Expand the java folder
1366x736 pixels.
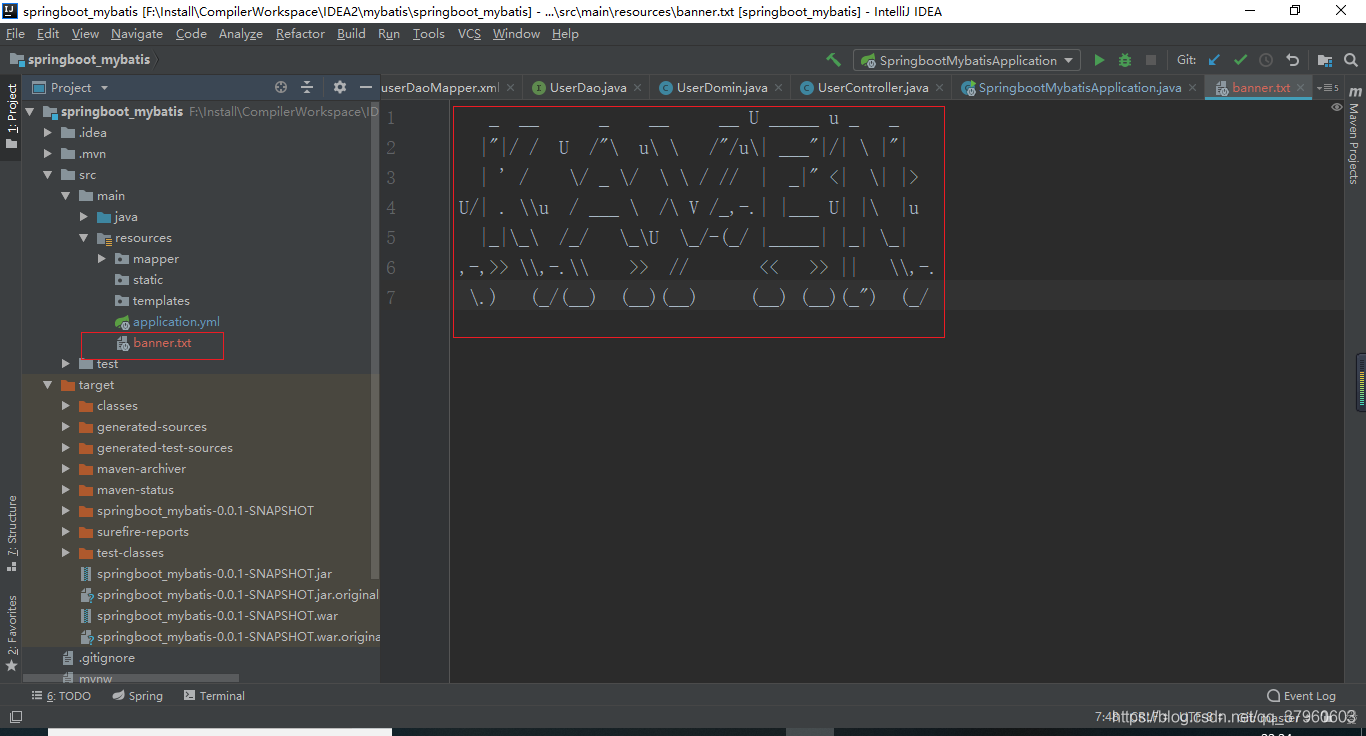[84, 217]
